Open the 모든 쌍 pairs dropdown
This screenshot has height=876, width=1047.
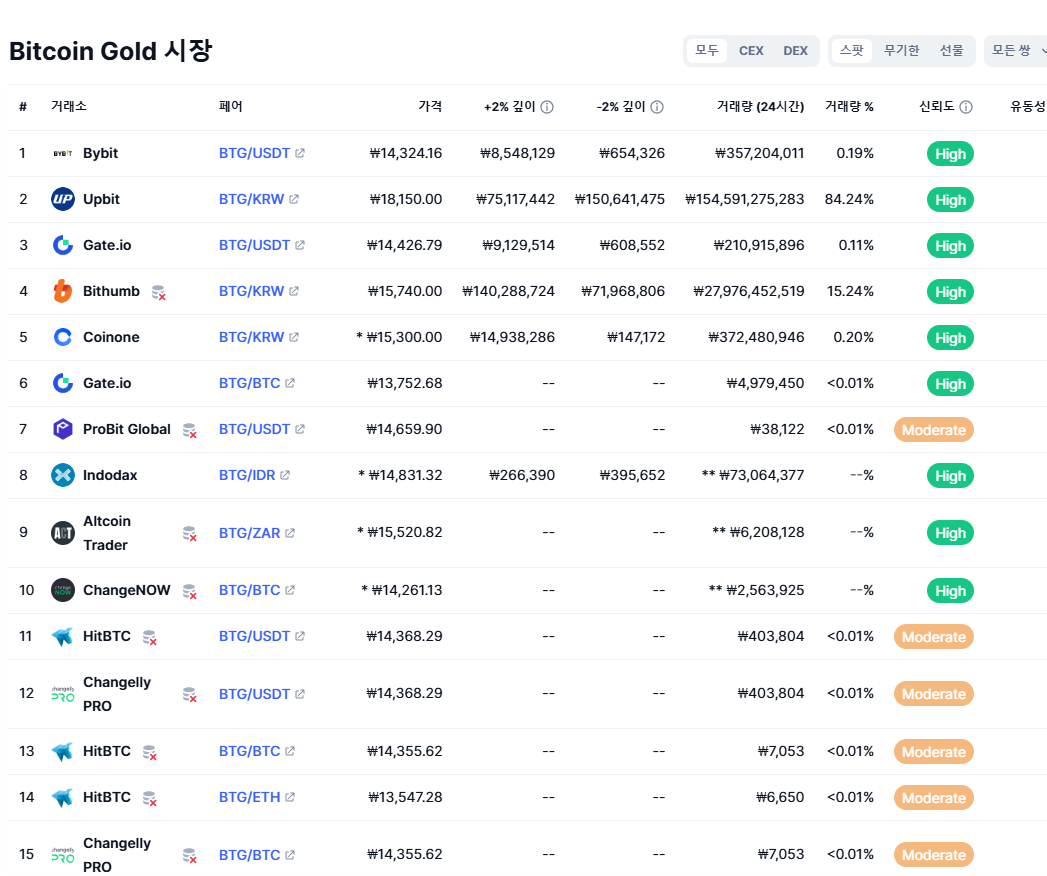pos(1015,51)
